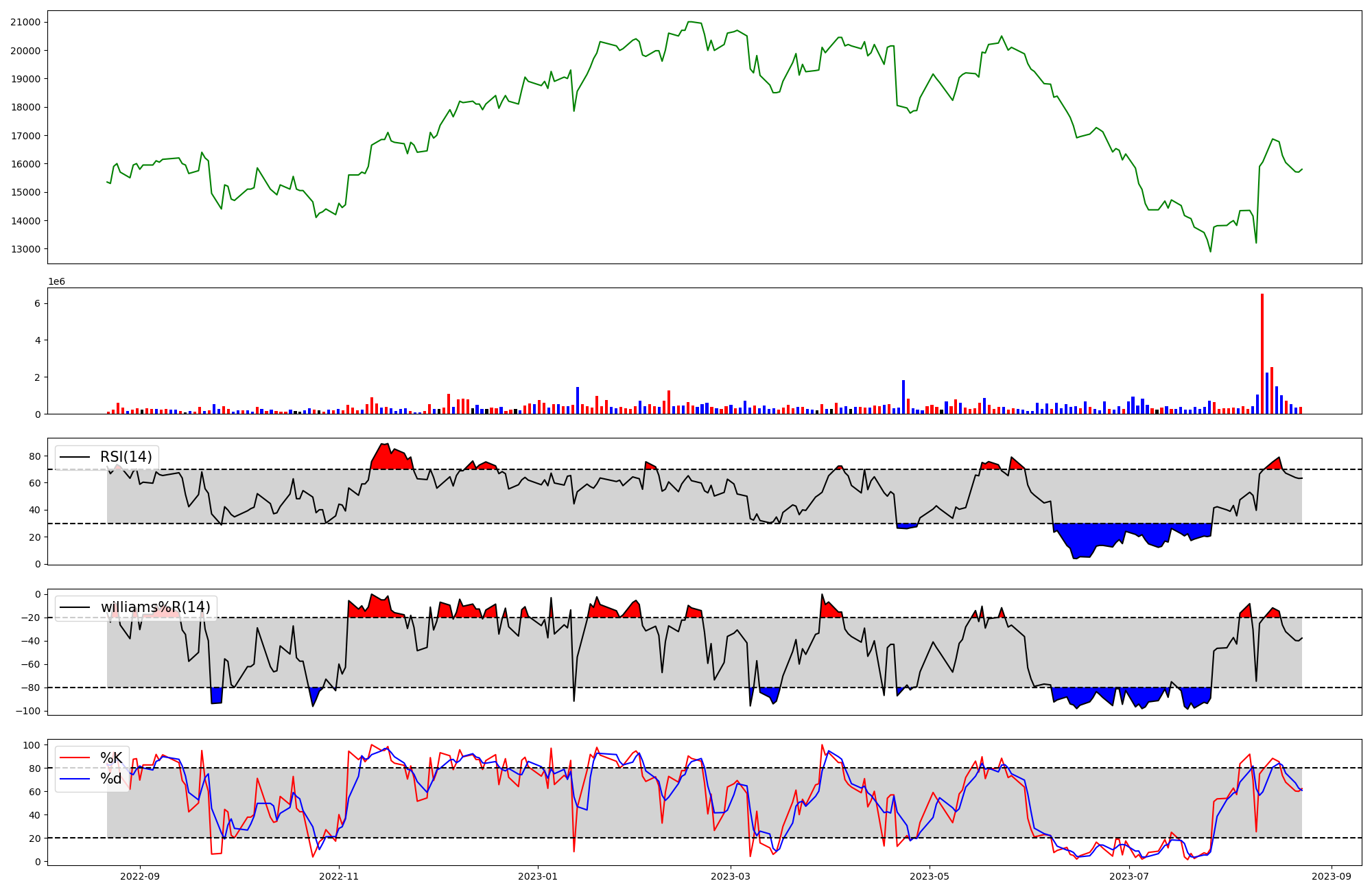The image size is (1372, 892).
Task: Click red %K line swatch in legend
Action: click(75, 758)
